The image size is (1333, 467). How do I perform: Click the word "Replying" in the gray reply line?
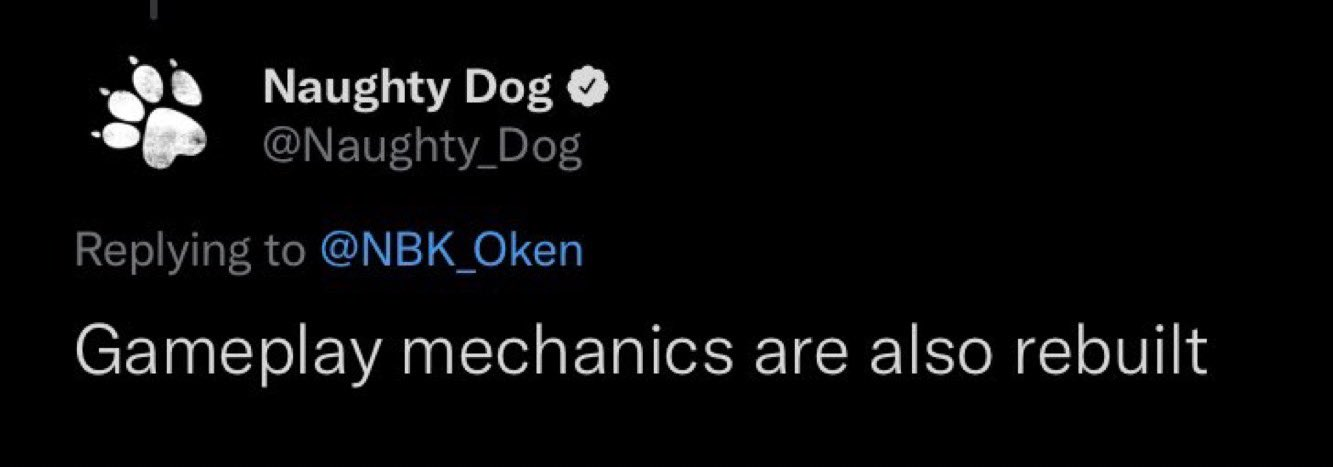tap(161, 250)
